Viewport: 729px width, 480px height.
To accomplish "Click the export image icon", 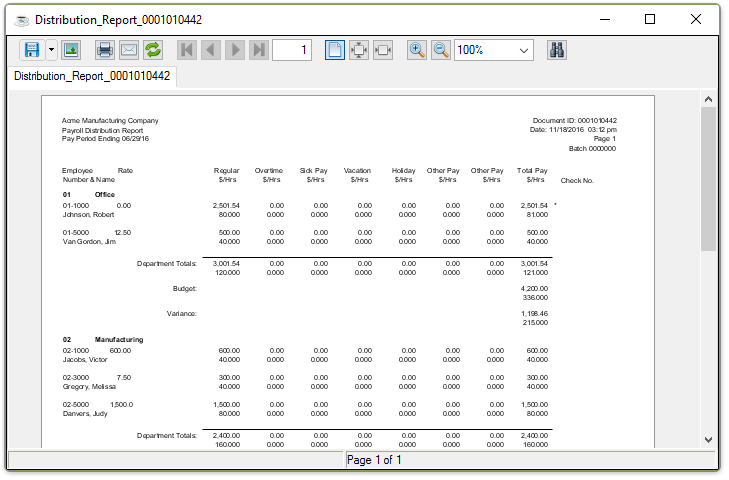I will coord(71,50).
